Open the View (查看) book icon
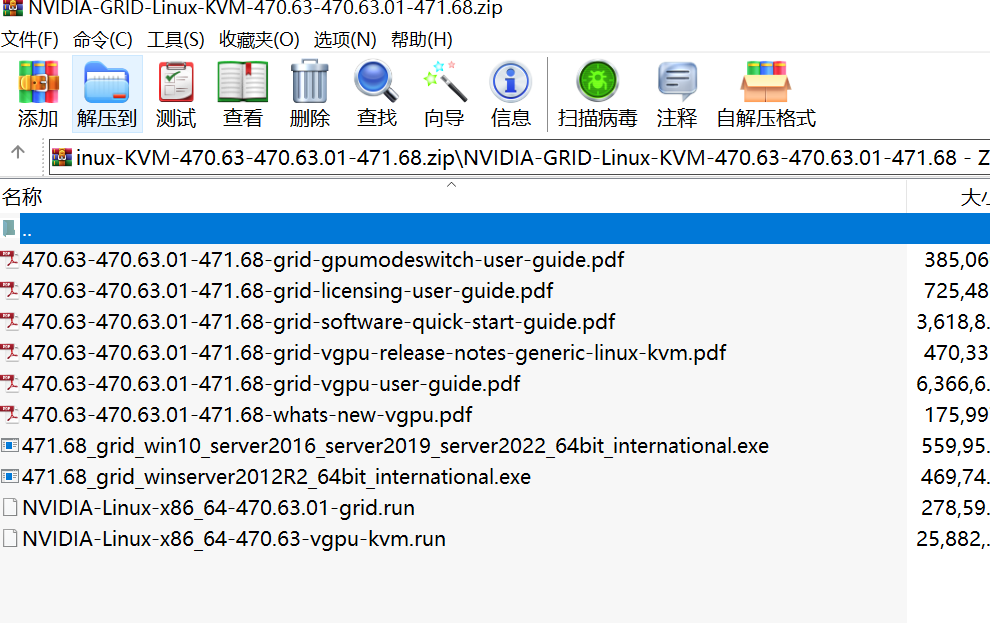 coord(242,82)
